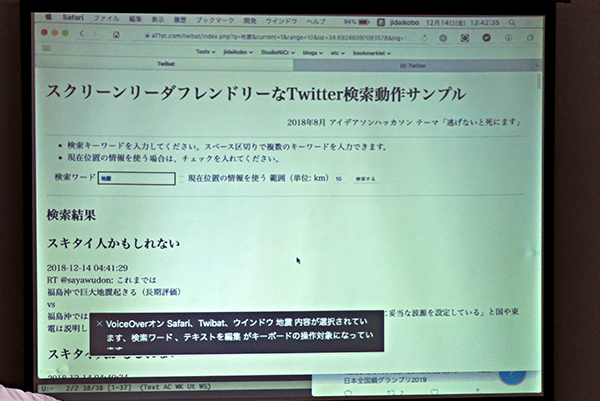Click the RT @sayawudon tweet line

pos(101,280)
